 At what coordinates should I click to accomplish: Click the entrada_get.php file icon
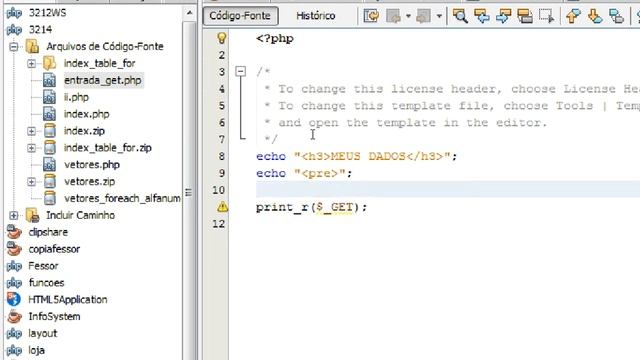pos(49,80)
